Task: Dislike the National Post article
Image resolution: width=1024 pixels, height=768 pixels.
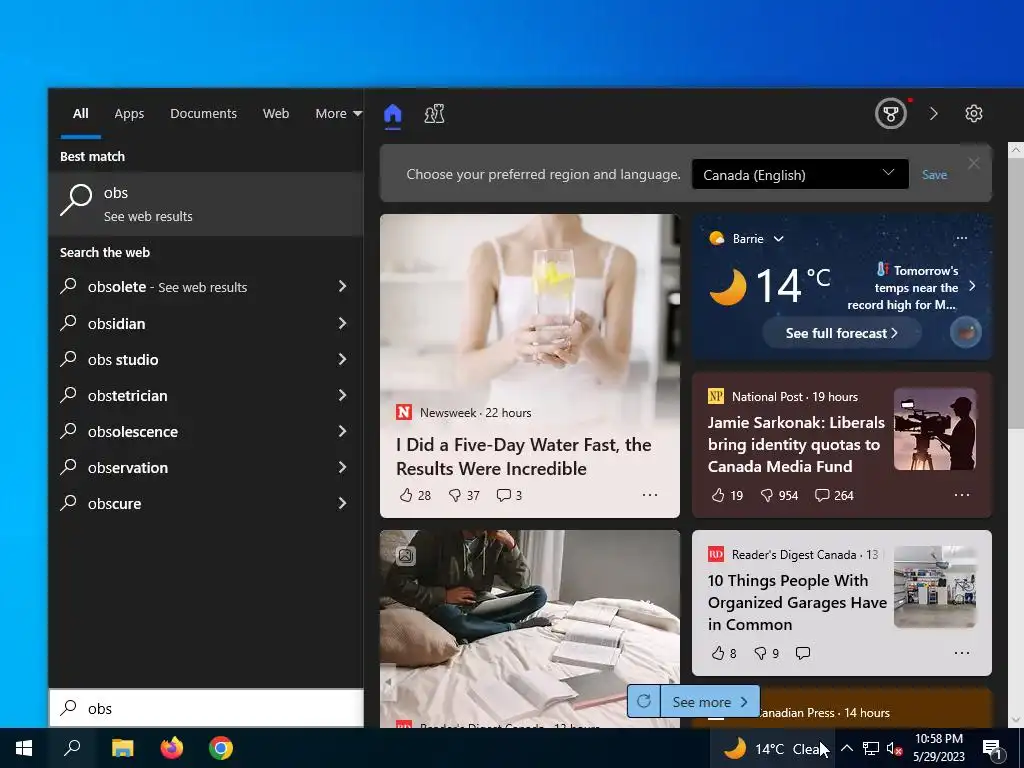Action: click(779, 495)
